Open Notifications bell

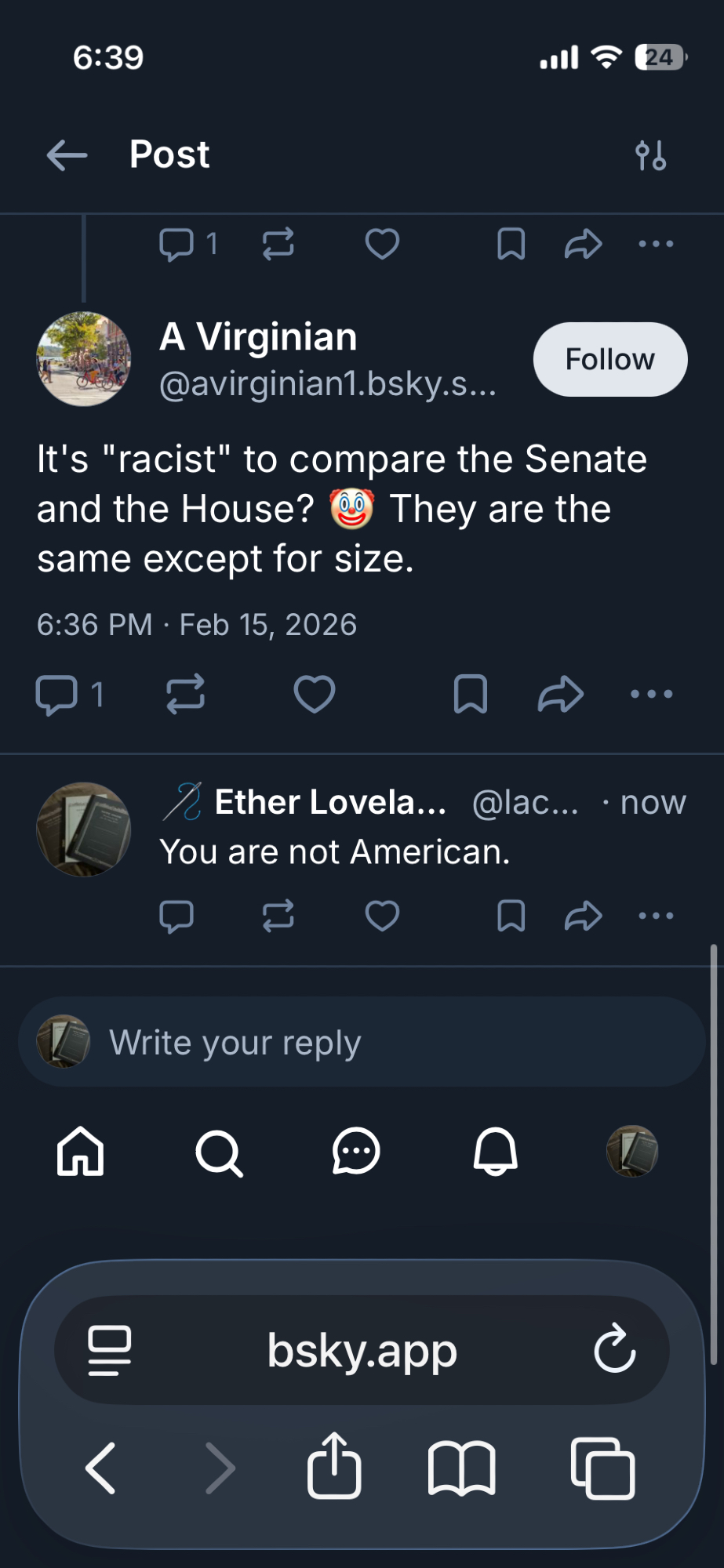pyautogui.click(x=495, y=1152)
